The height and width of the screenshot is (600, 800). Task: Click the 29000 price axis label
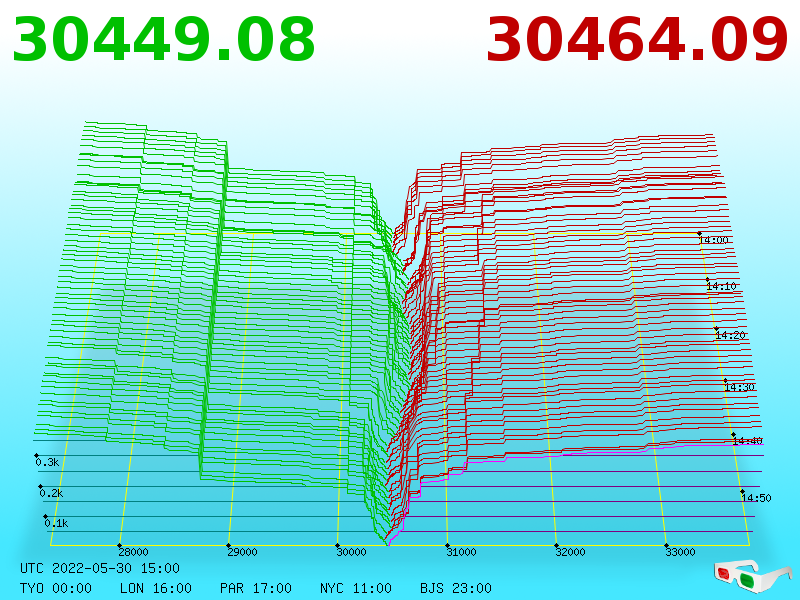pyautogui.click(x=242, y=552)
